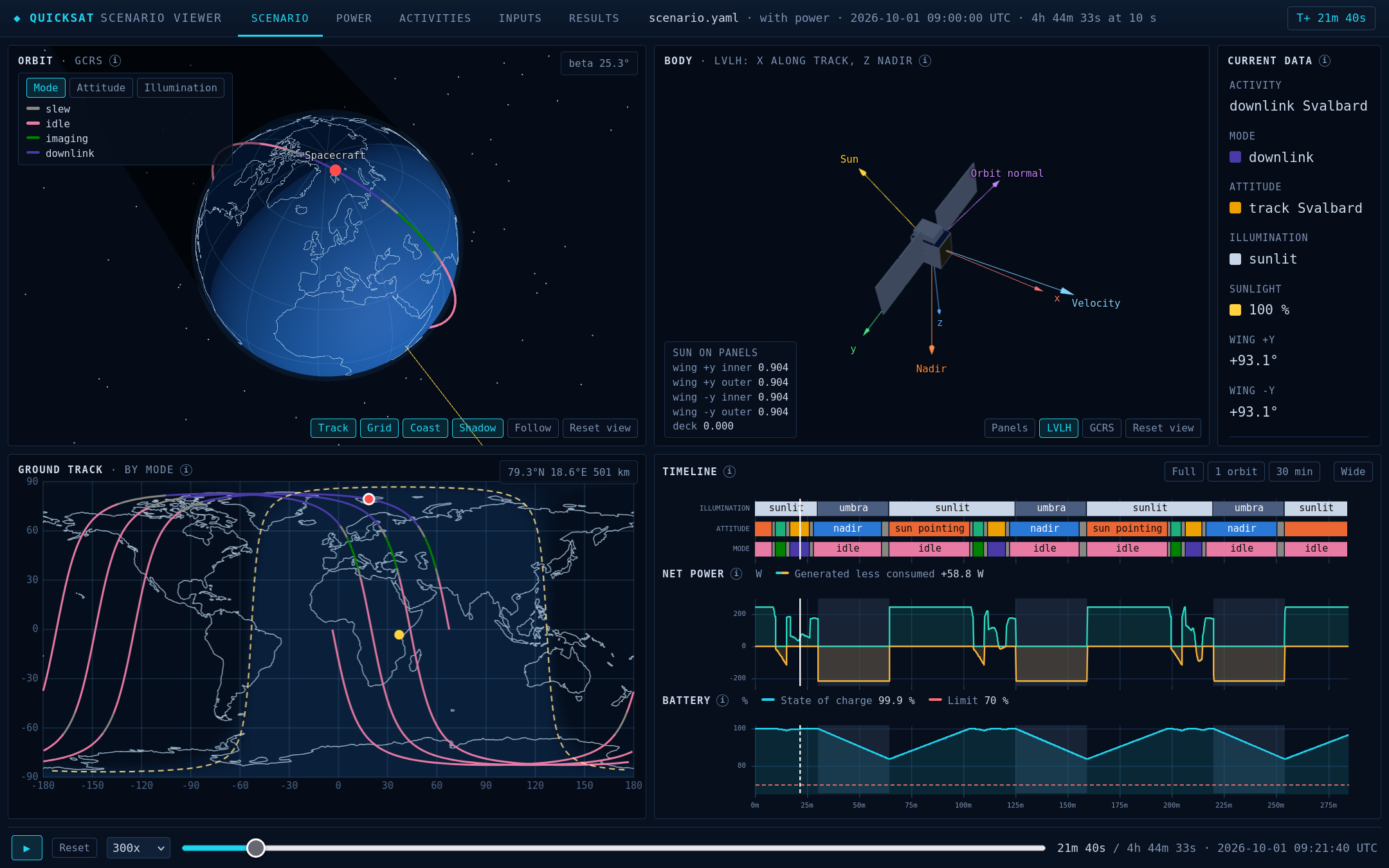Color orbit by Mode
The height and width of the screenshot is (868, 1389).
(46, 88)
